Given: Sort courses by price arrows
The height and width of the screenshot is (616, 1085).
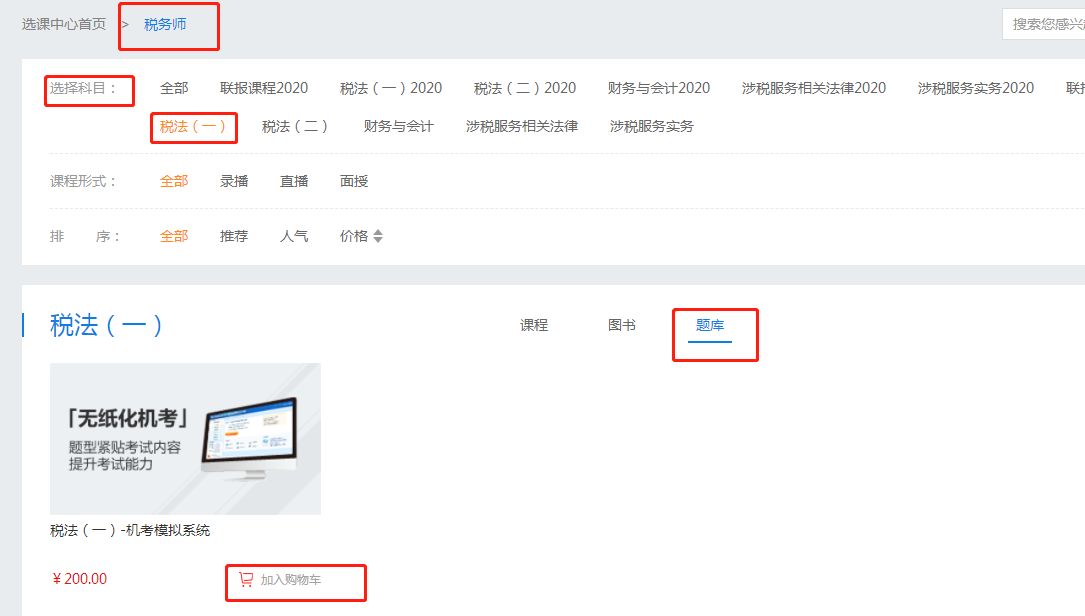Looking at the screenshot, I should pos(378,237).
